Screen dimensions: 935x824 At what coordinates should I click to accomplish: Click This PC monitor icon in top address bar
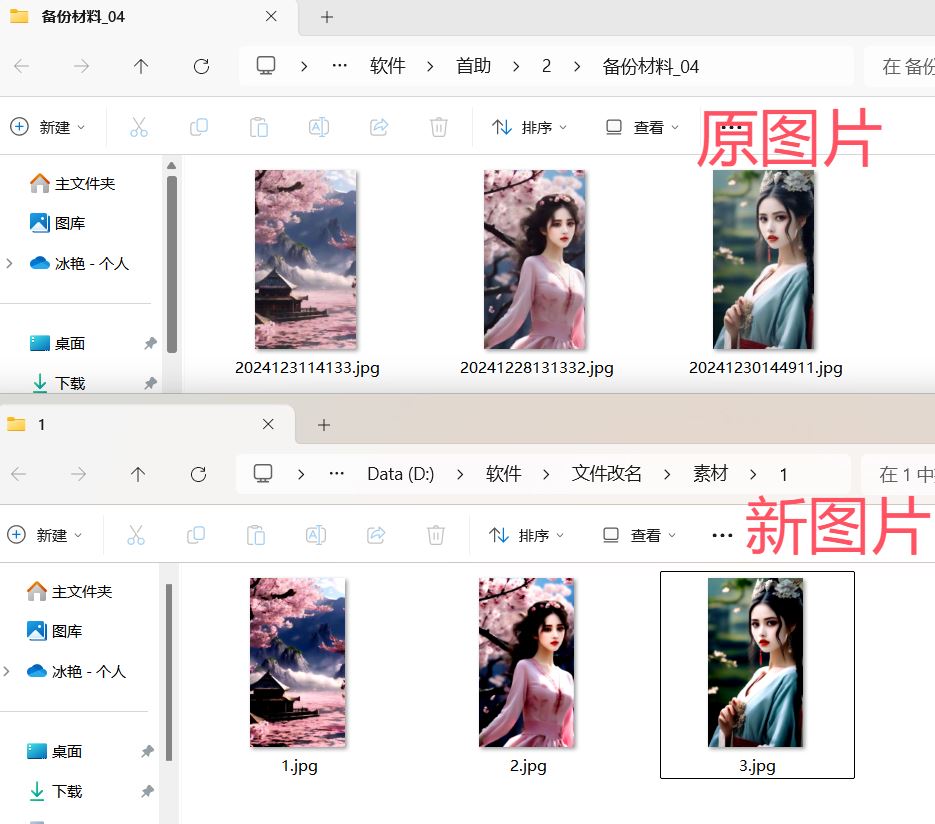266,65
